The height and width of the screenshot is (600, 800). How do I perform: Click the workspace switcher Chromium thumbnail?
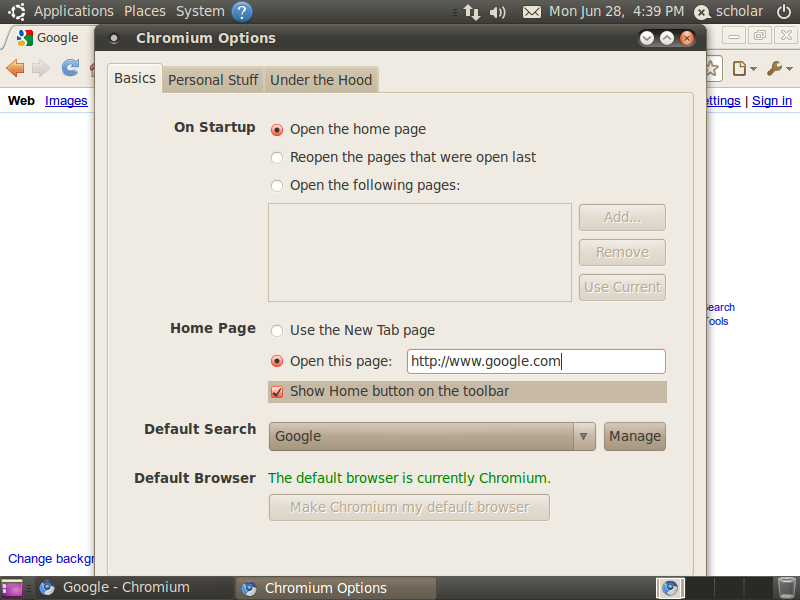669,588
